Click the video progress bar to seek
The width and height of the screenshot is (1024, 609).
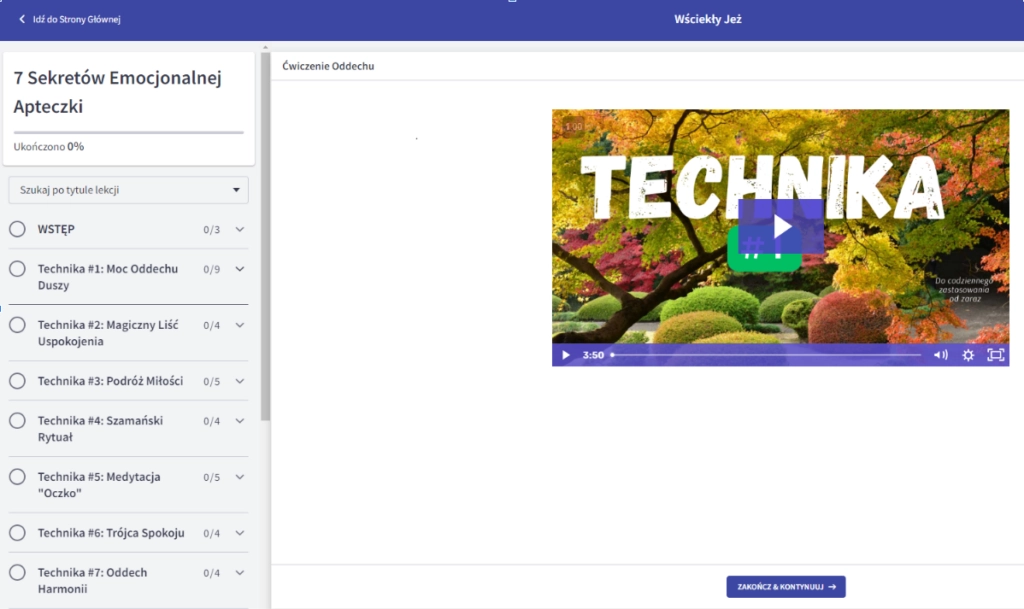pos(765,355)
